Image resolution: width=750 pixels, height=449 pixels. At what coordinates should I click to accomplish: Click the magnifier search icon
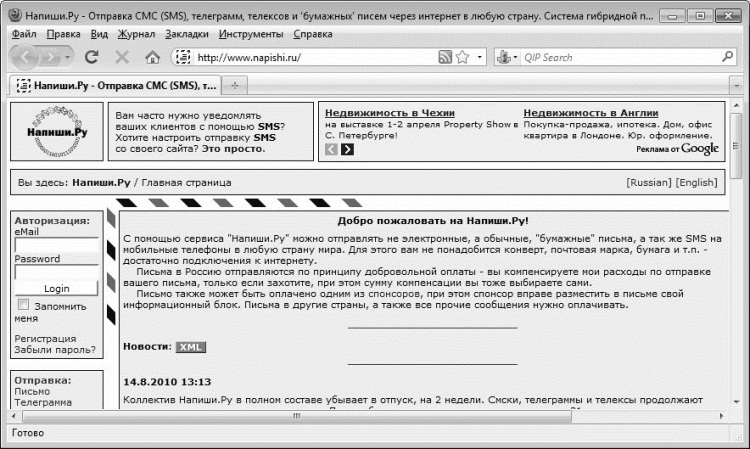click(728, 57)
